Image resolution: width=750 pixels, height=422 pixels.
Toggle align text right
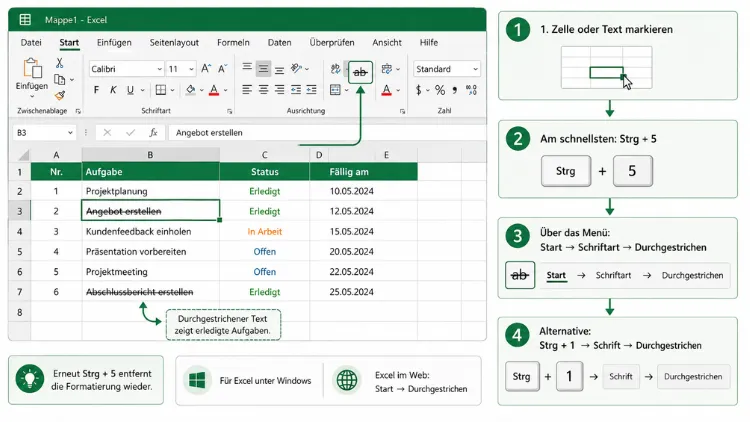pyautogui.click(x=279, y=89)
